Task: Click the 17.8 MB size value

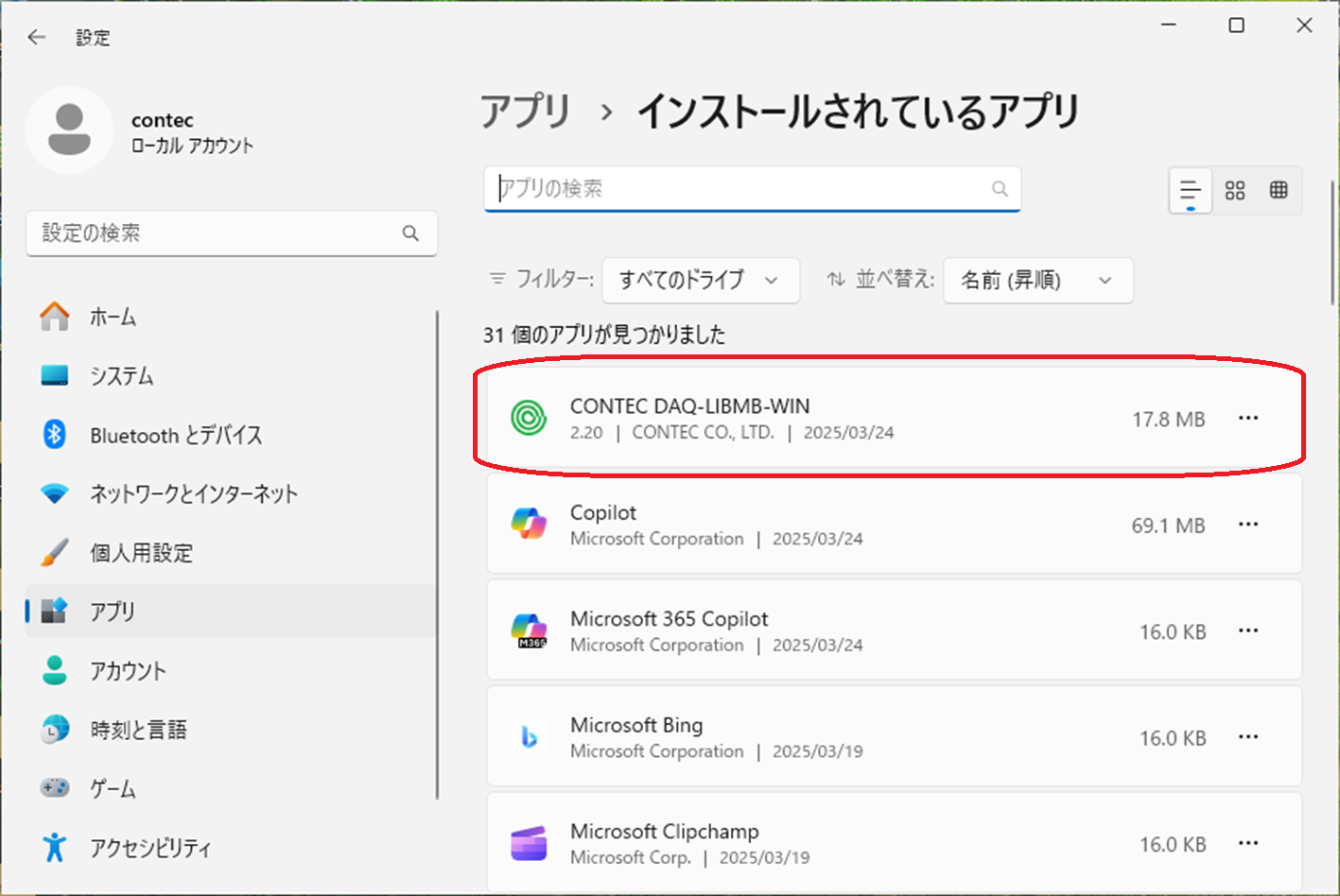Action: click(x=1169, y=419)
